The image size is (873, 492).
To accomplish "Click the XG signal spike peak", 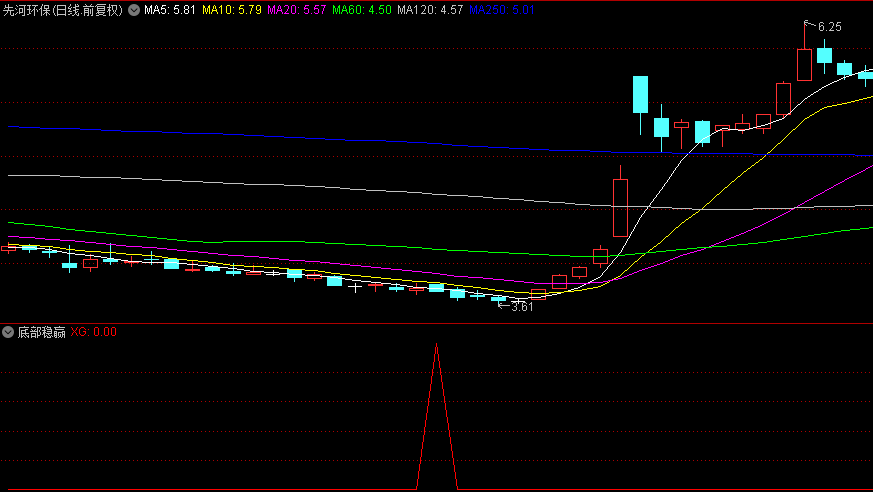I will (x=436, y=345).
